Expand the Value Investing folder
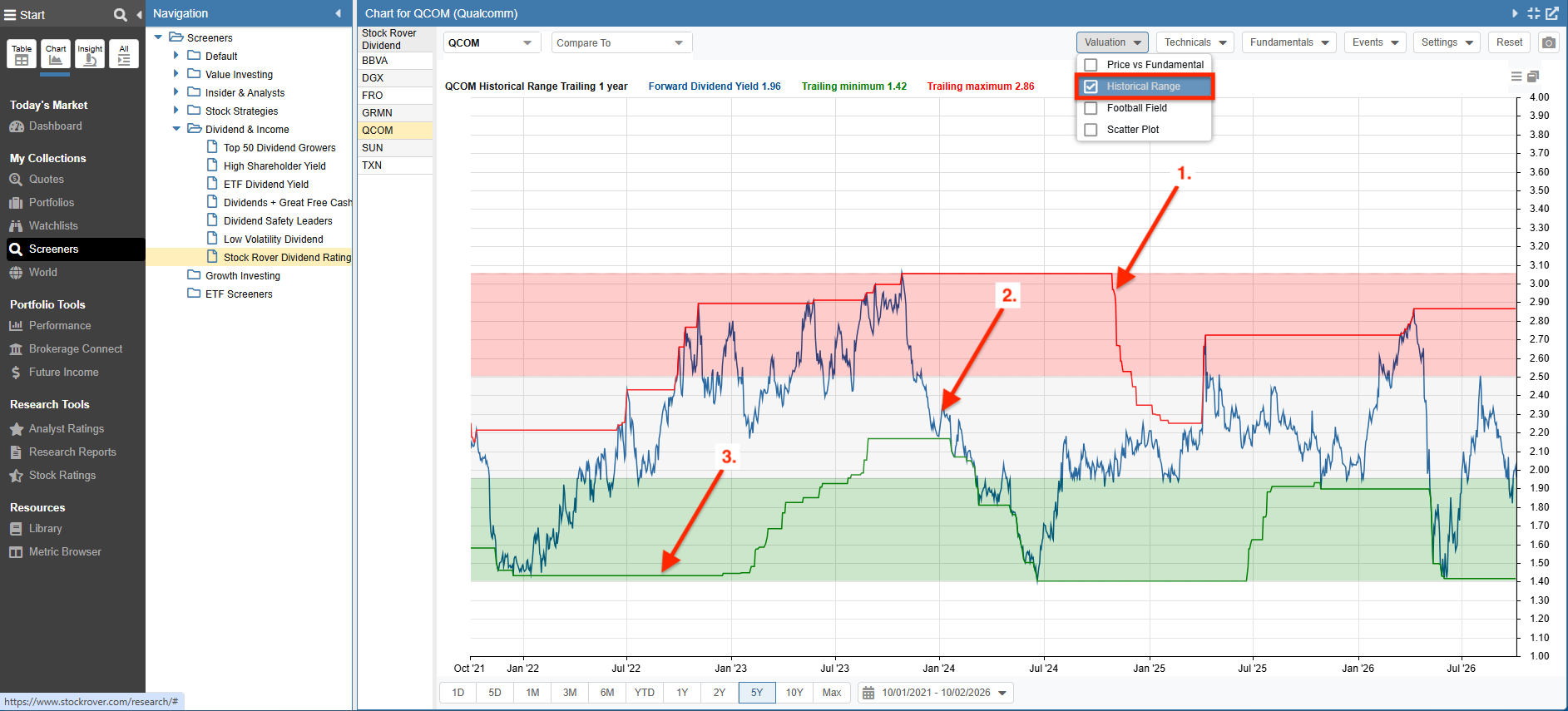1568x711 pixels. coord(176,74)
